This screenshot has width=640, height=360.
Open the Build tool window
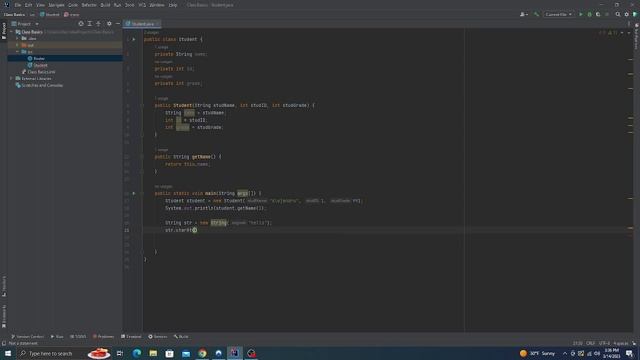pyautogui.click(x=181, y=336)
